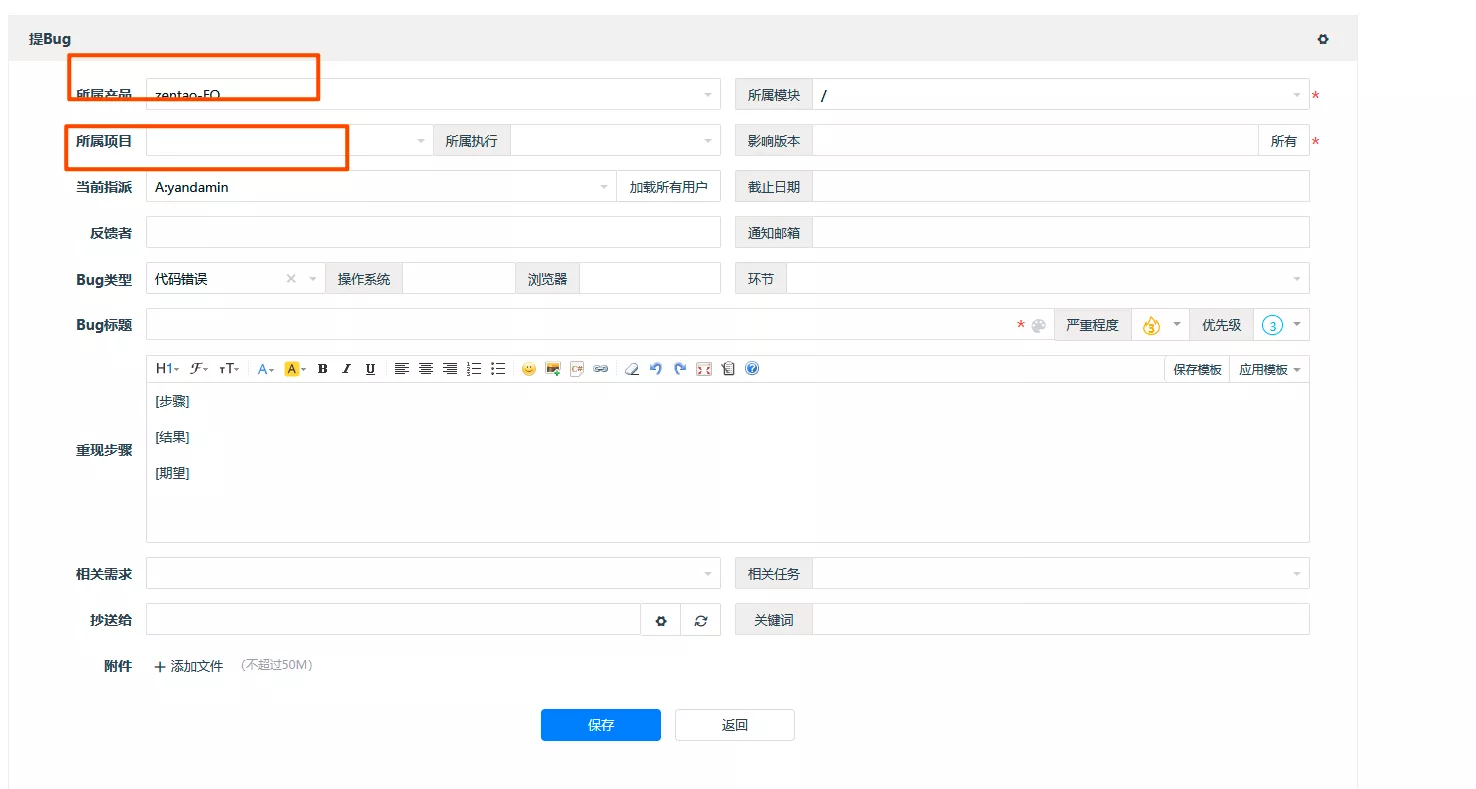
Task: Open the 所属项目 dropdown
Action: click(x=290, y=141)
